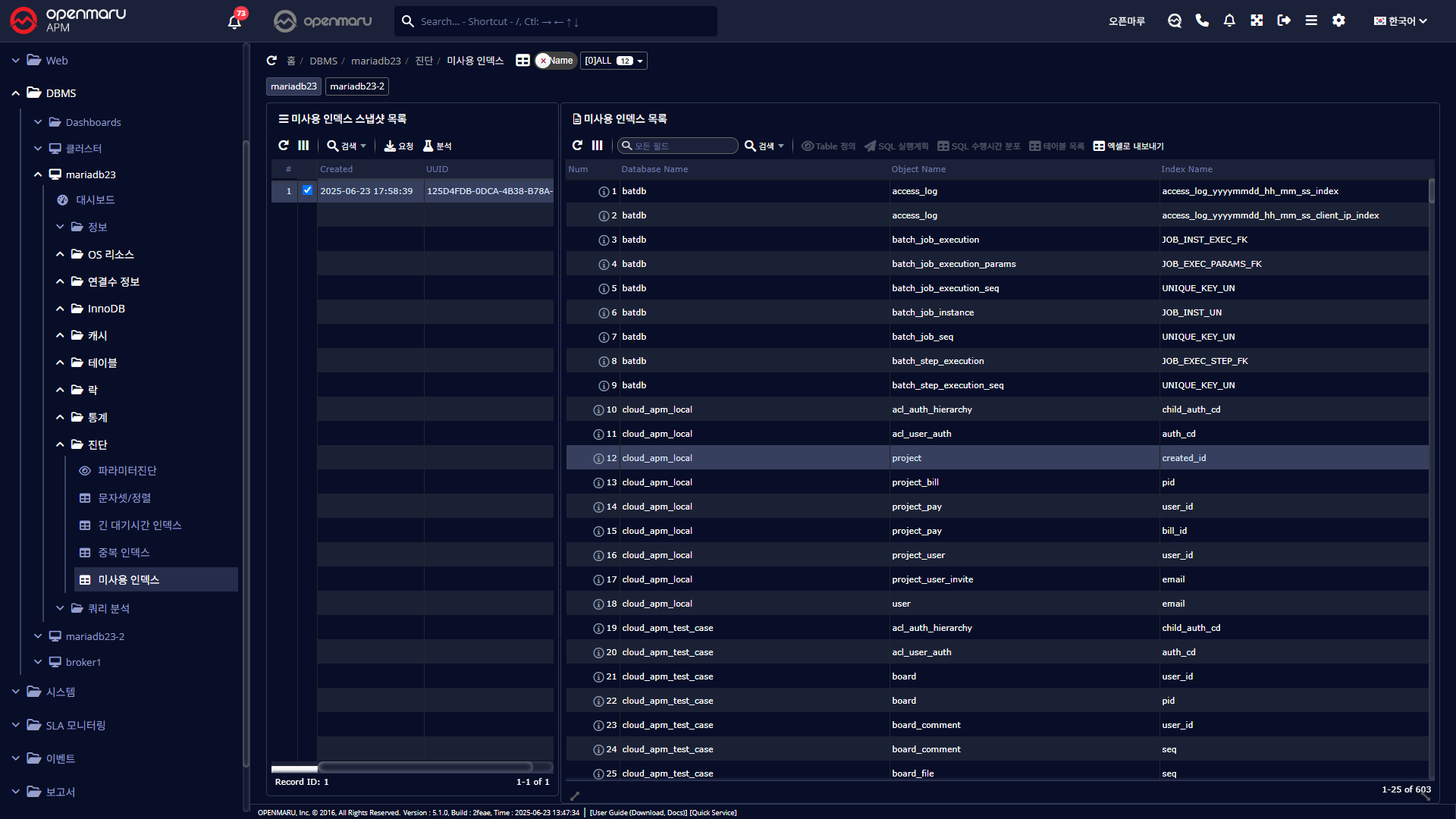Open 긴 대기시간 인덱스 menu item

click(x=140, y=526)
